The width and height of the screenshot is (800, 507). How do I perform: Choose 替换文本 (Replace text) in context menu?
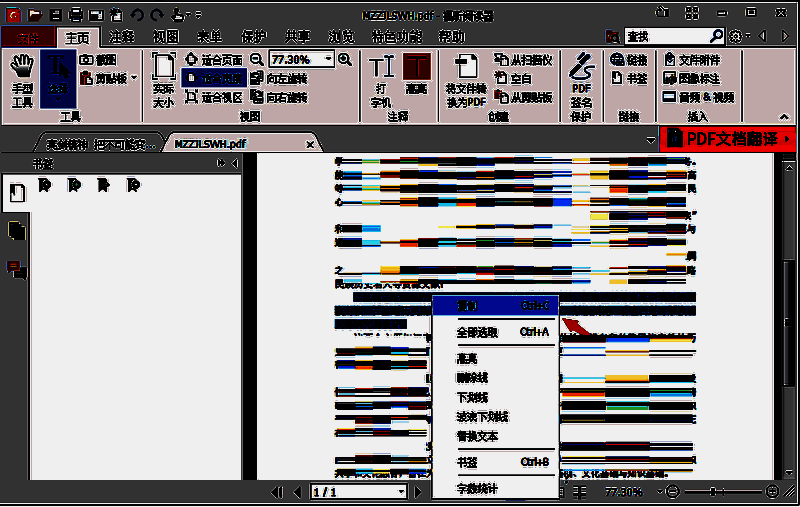[x=495, y=436]
